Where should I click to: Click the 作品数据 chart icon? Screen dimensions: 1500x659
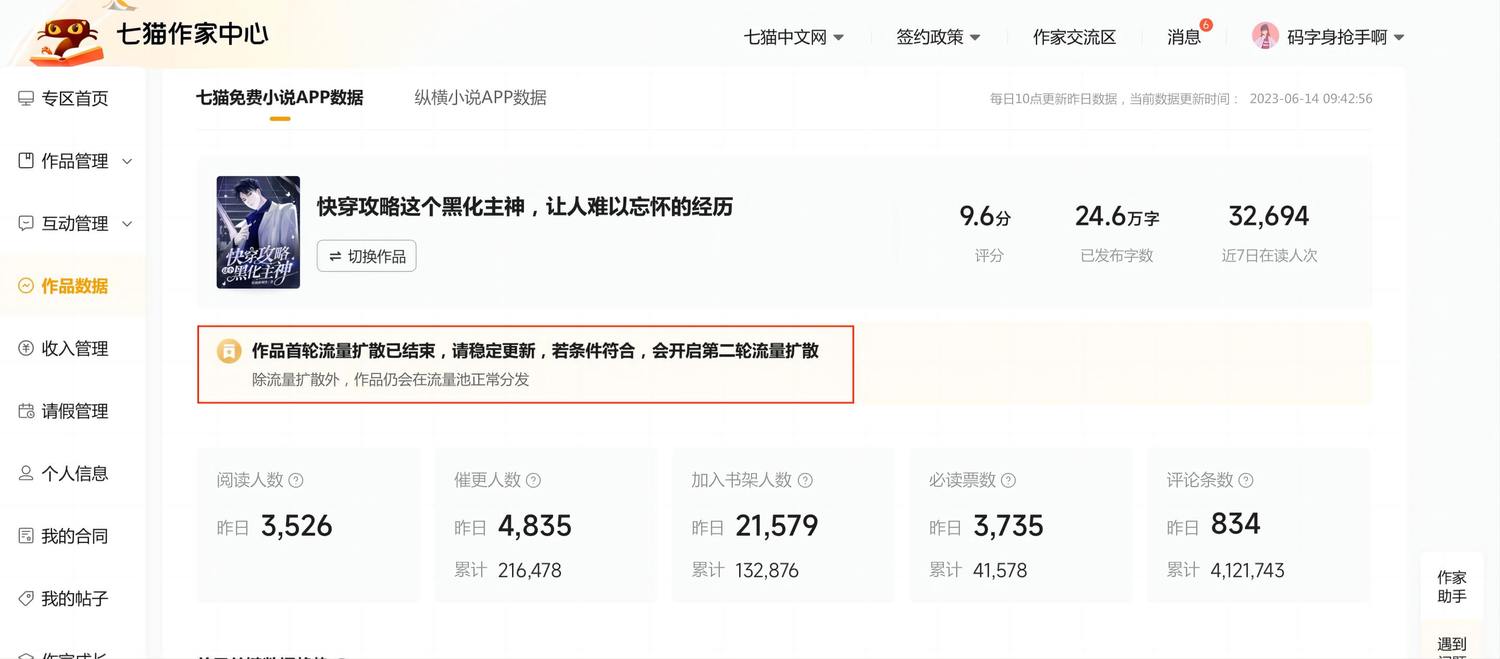(x=26, y=286)
